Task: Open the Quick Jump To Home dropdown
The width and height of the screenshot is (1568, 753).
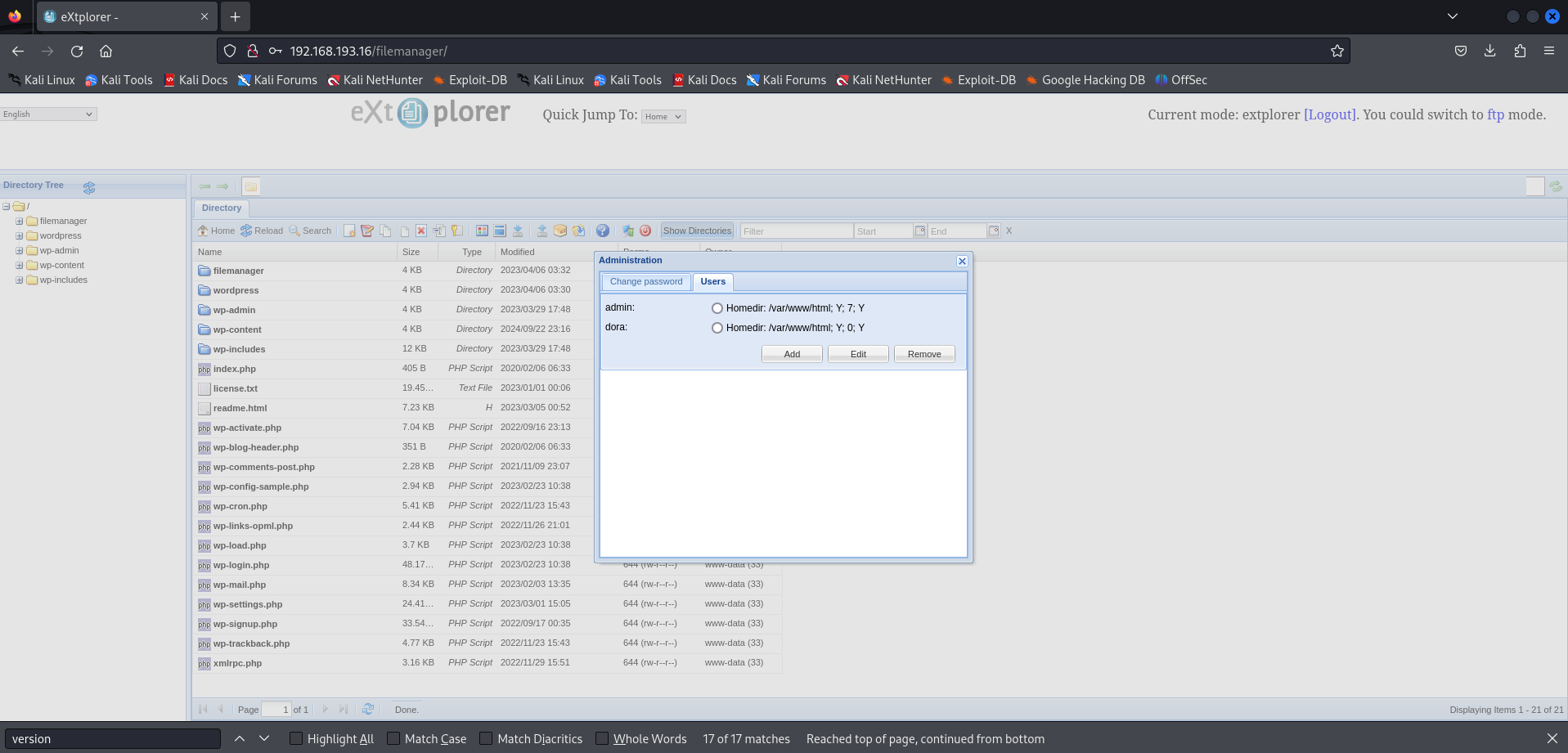Action: point(663,116)
